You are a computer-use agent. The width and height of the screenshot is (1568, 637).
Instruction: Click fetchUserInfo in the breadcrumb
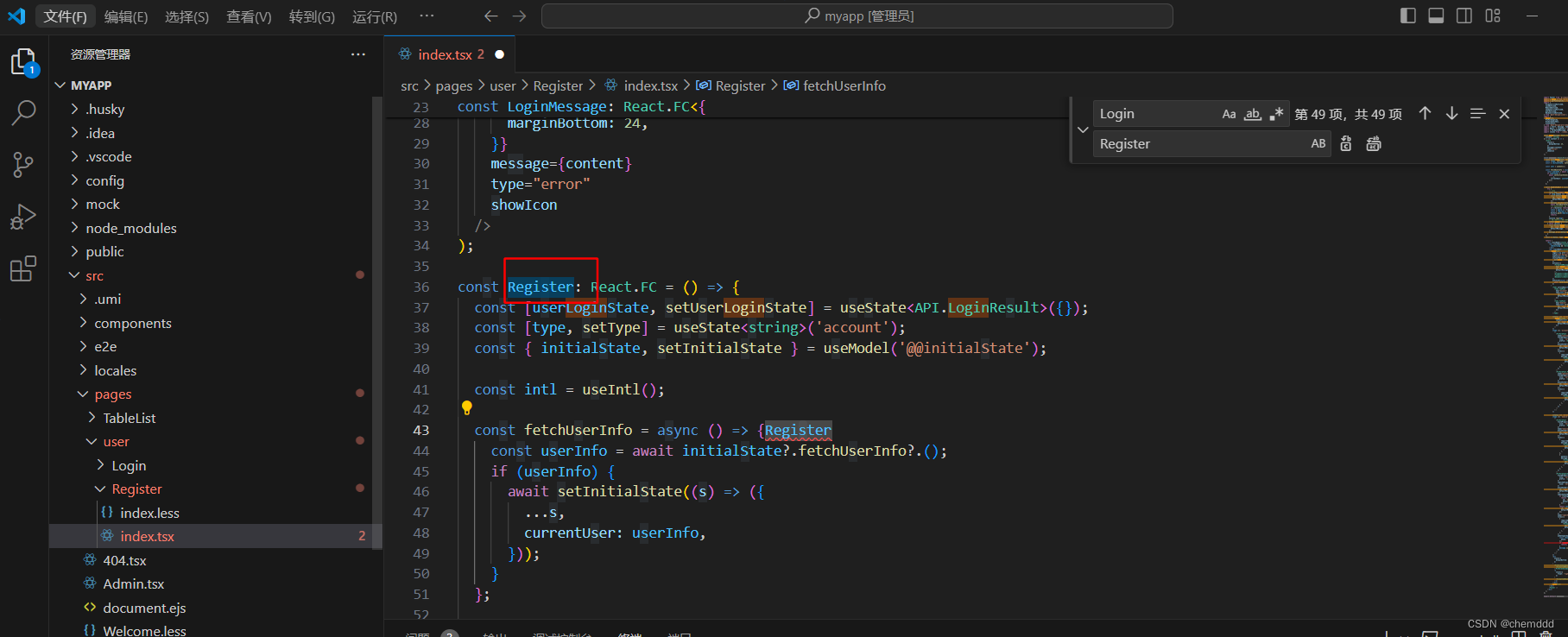(844, 86)
